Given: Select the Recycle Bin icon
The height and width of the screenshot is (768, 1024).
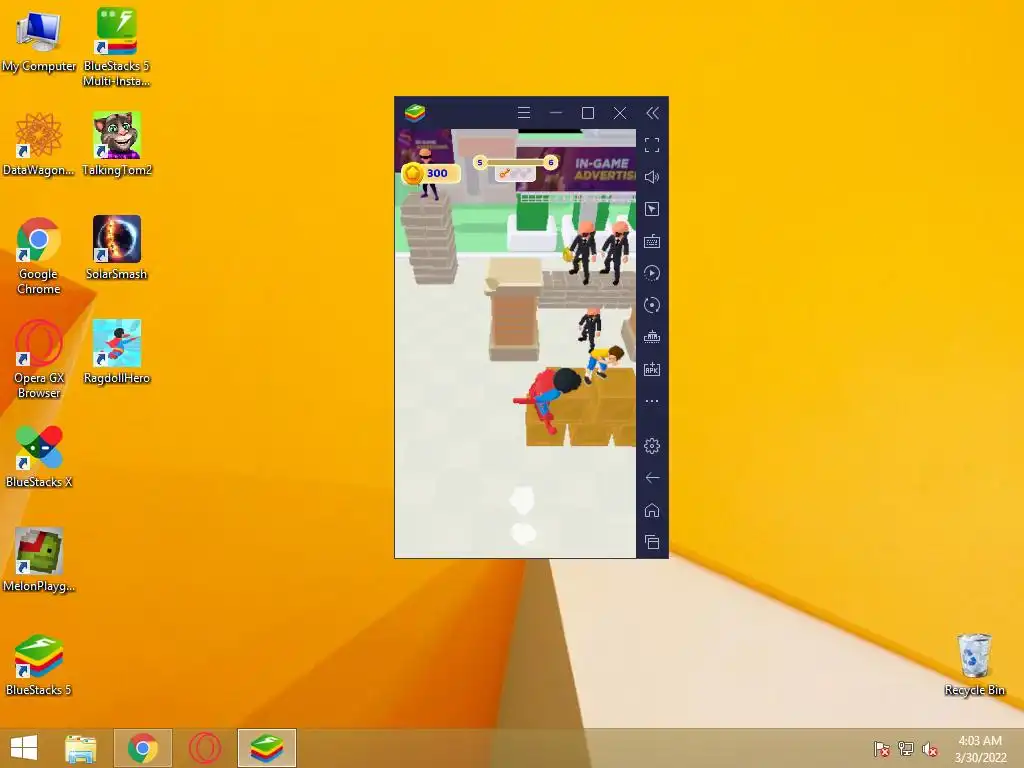Looking at the screenshot, I should 974,664.
